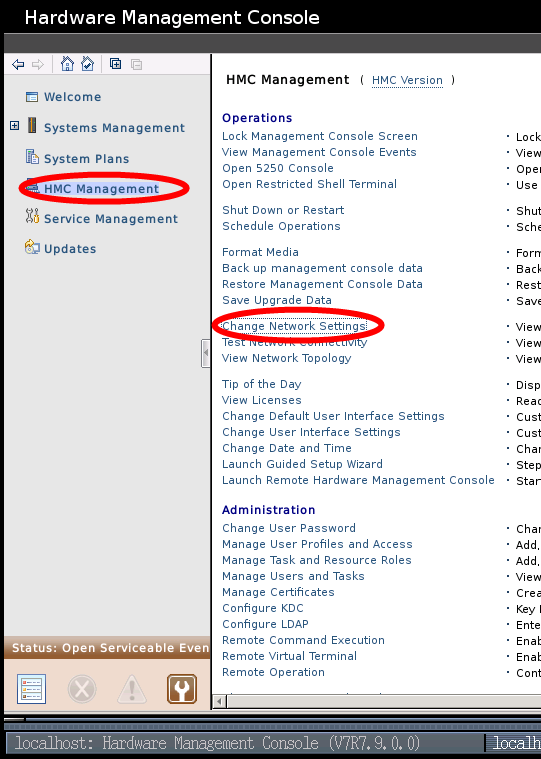Open Manage User Profiles and Access
The width and height of the screenshot is (541, 759).
(317, 544)
